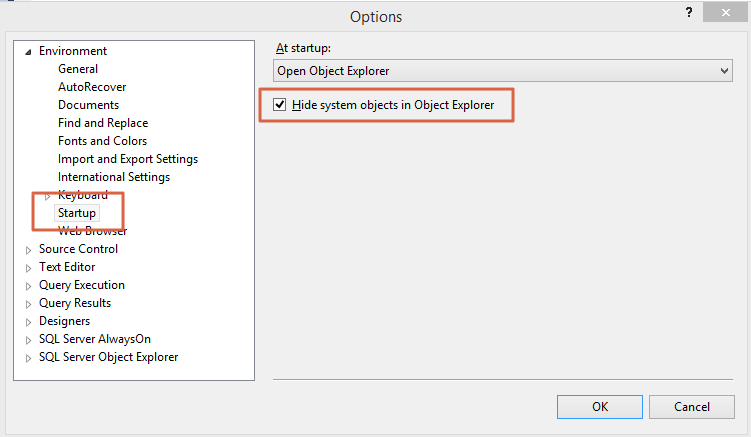Viewport: 751px width, 437px height.
Task: Expand the Keyboard node arrow
Action: tap(47, 196)
